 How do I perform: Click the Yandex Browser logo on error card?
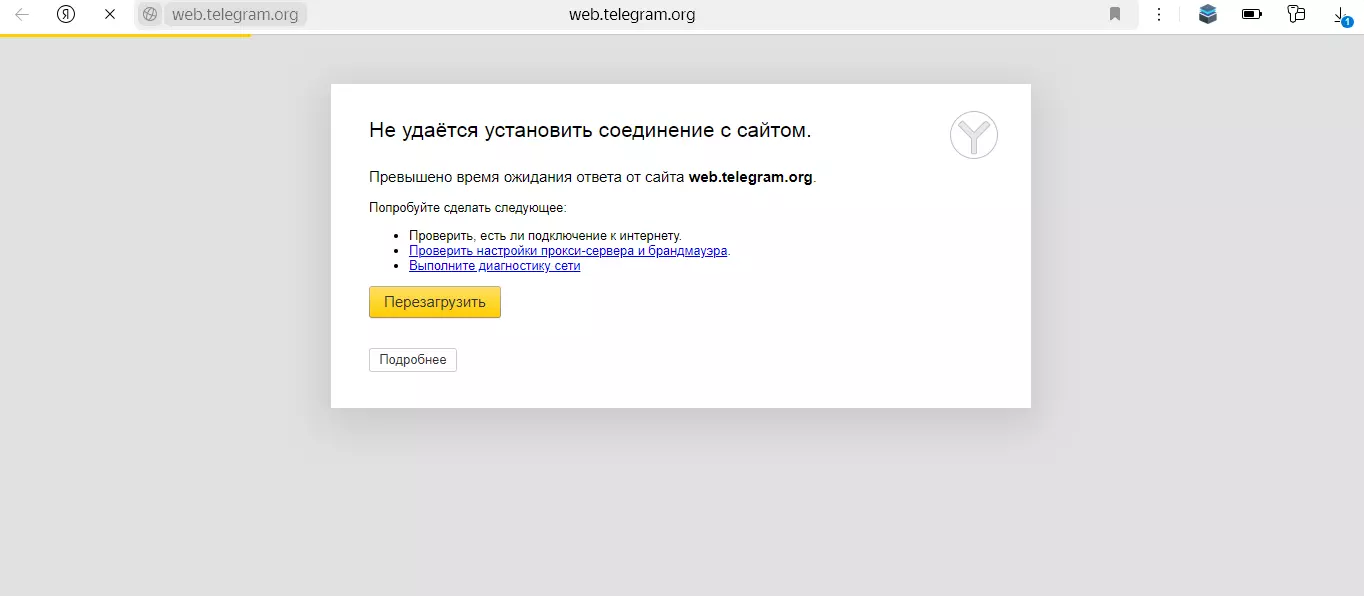coord(973,135)
